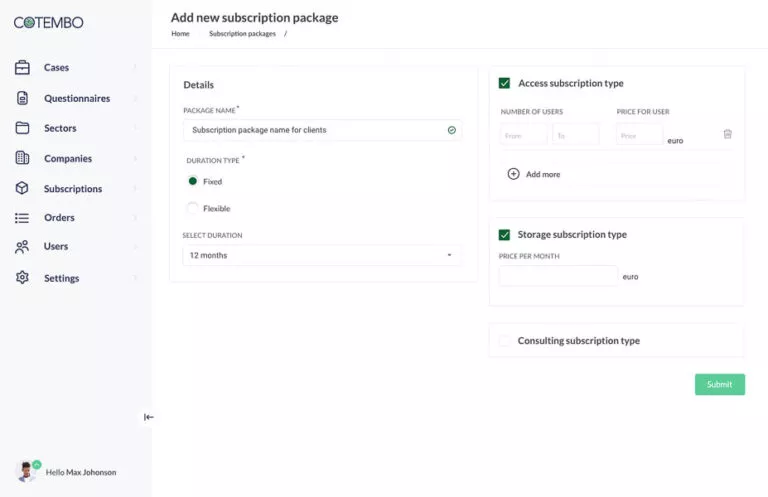Go to Home breadcrumb link
This screenshot has width=768, height=497.
pos(180,34)
